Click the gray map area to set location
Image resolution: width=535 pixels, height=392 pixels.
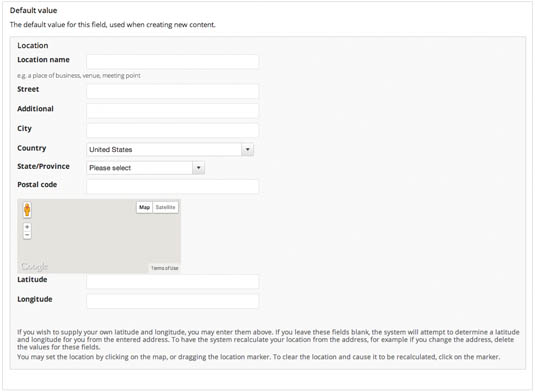point(99,239)
